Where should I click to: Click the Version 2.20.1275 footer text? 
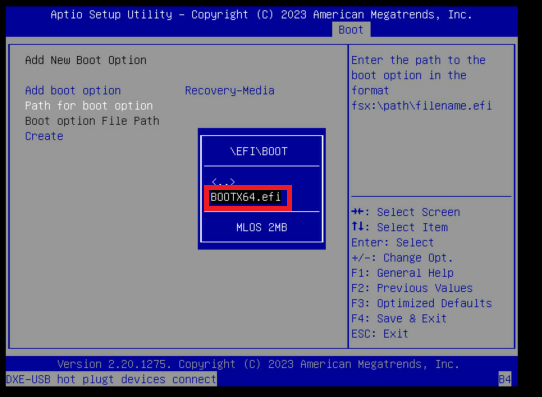click(x=258, y=364)
